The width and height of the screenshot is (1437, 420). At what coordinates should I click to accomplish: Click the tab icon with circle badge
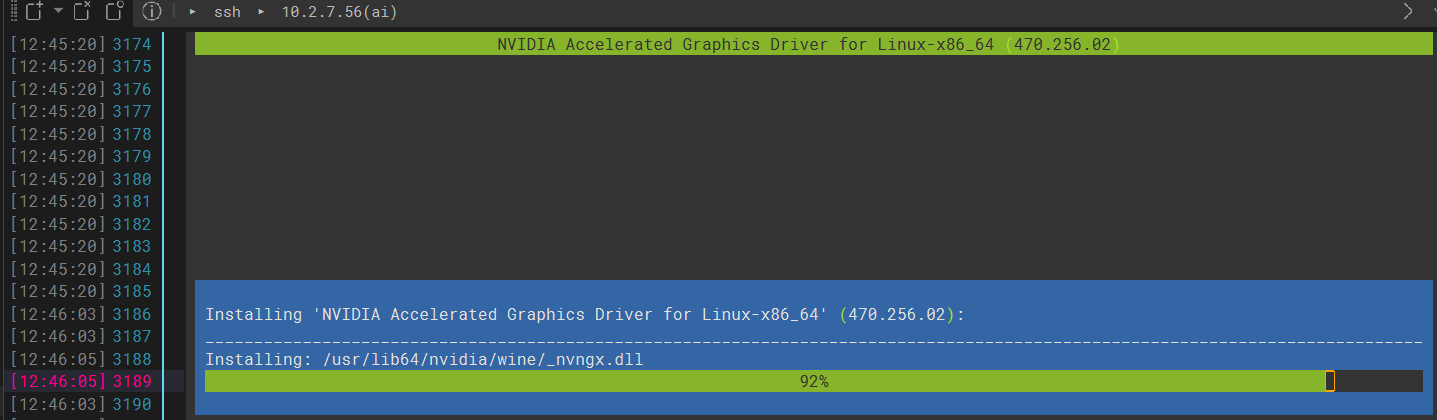click(x=114, y=12)
